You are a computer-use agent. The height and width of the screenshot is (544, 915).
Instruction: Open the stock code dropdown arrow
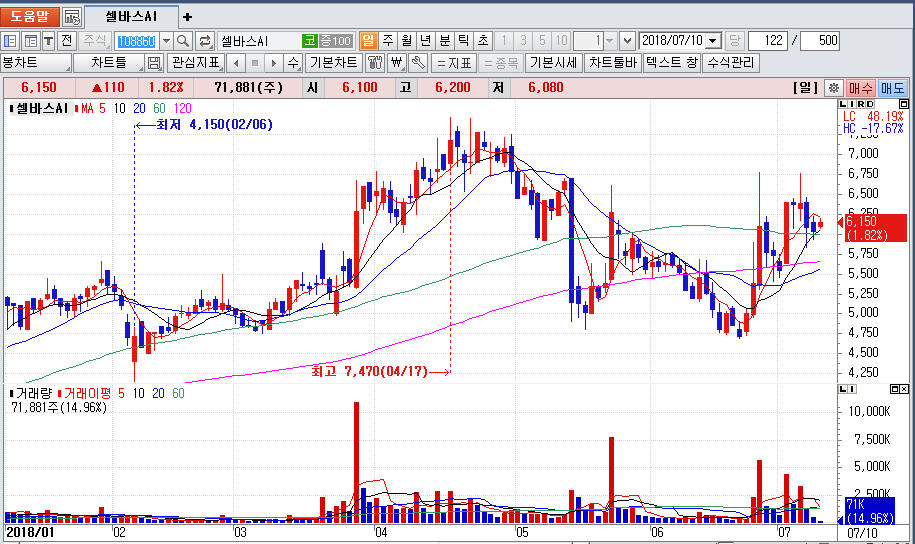coord(166,41)
